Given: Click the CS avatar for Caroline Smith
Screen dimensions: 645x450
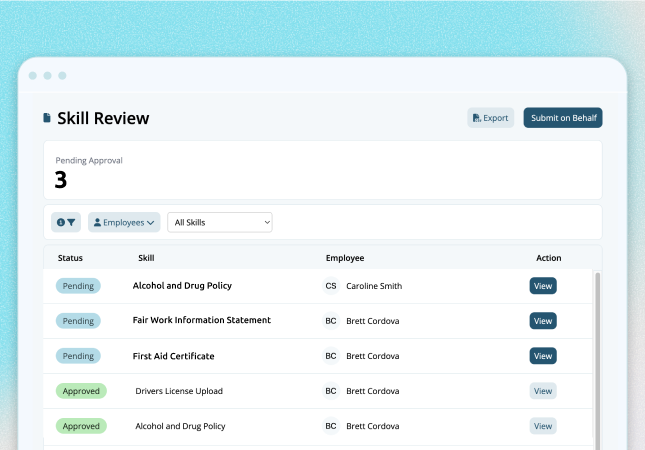Looking at the screenshot, I should pyautogui.click(x=331, y=286).
